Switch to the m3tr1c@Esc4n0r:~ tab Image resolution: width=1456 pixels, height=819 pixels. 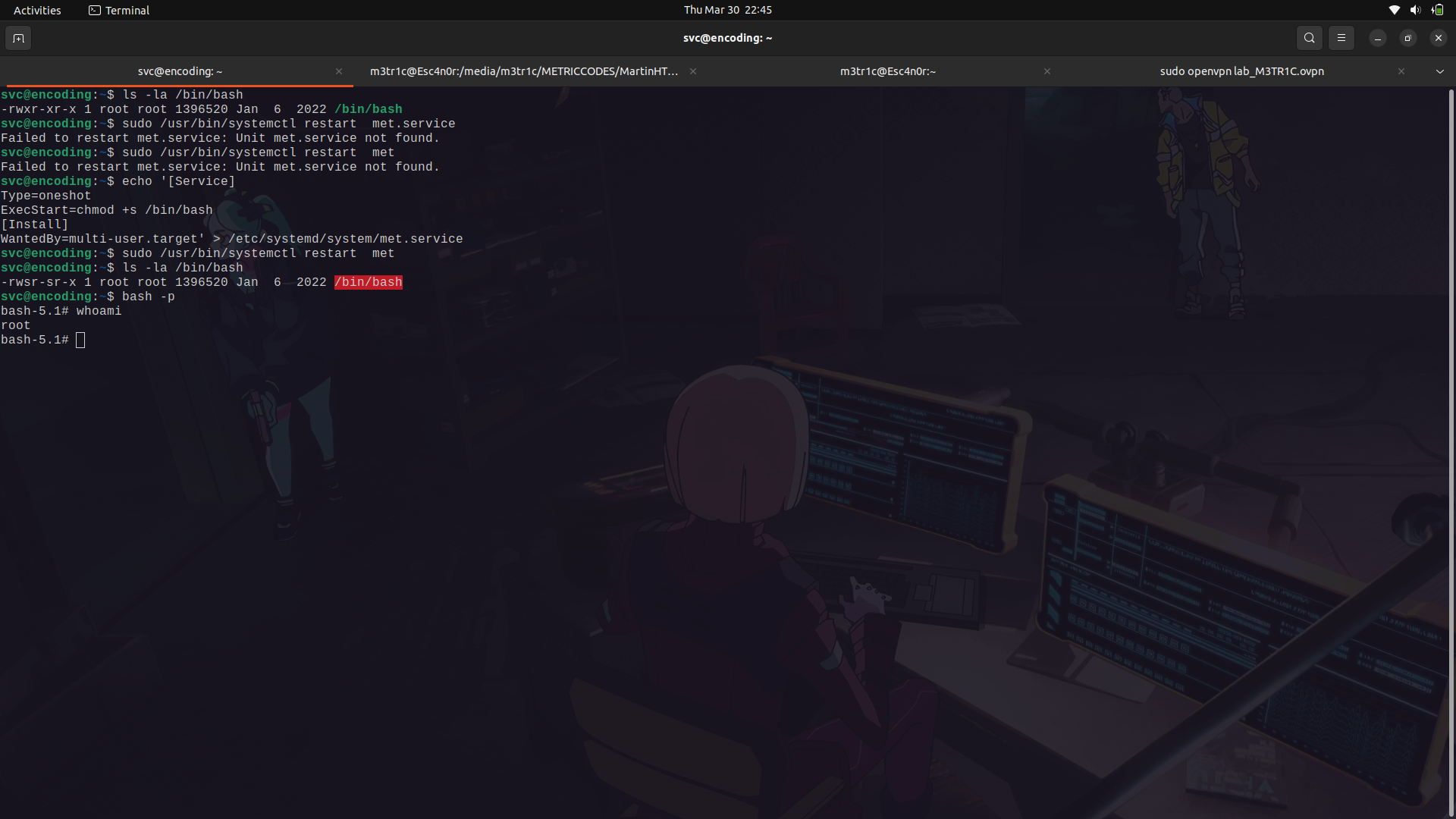[887, 71]
